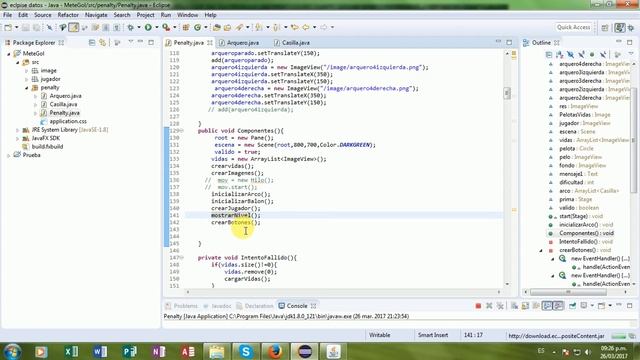The image size is (640, 360).
Task: Click the Sort icon in Outline toolbar
Action: (x=560, y=54)
